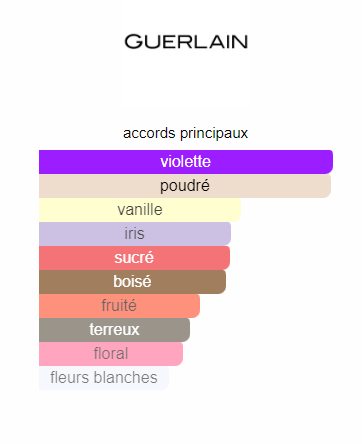Choose the pale yellow vanille bar
The width and height of the screenshot is (362, 444).
(140, 210)
